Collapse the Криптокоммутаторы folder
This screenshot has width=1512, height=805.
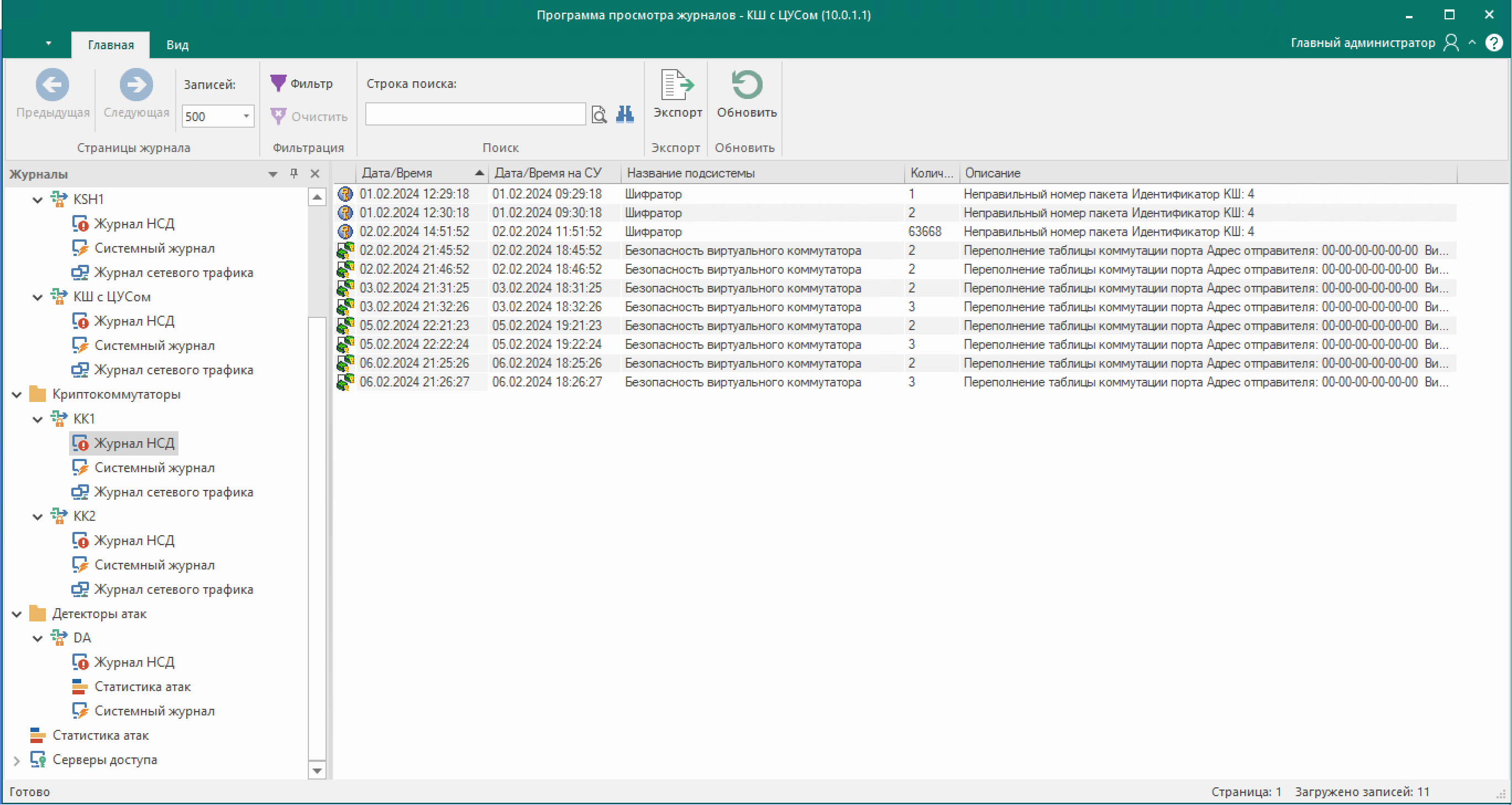[17, 395]
